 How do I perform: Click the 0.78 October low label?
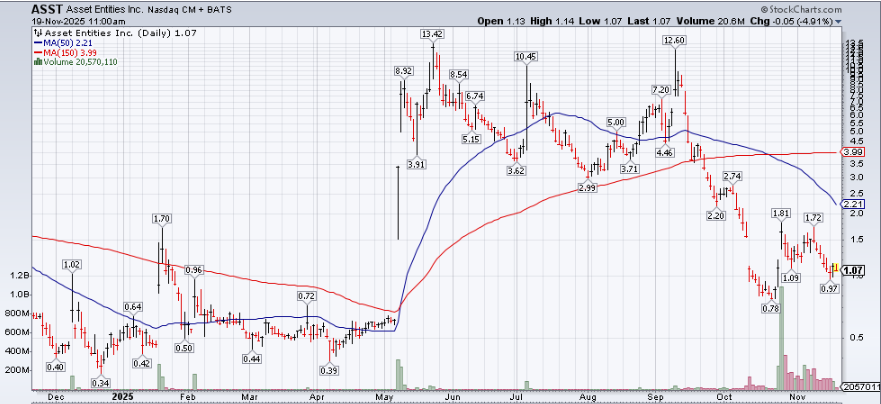point(771,309)
